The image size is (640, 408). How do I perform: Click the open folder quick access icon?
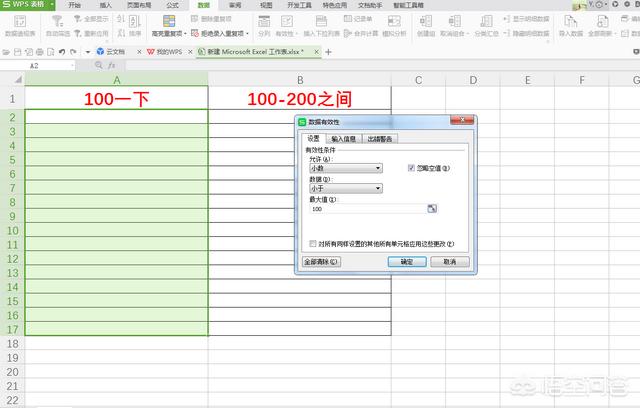tap(6, 52)
